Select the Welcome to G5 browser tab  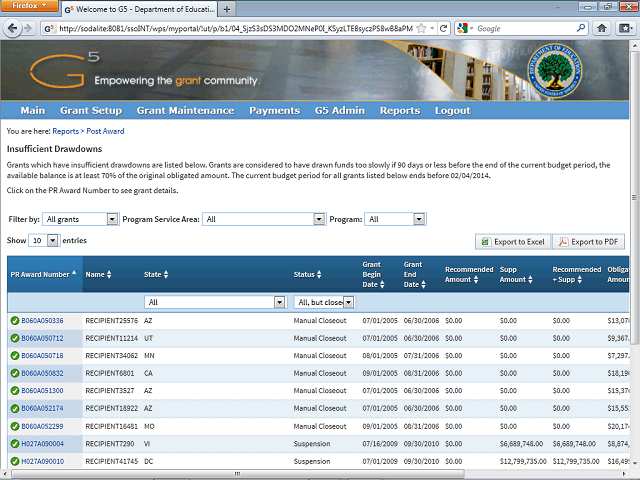click(x=139, y=9)
